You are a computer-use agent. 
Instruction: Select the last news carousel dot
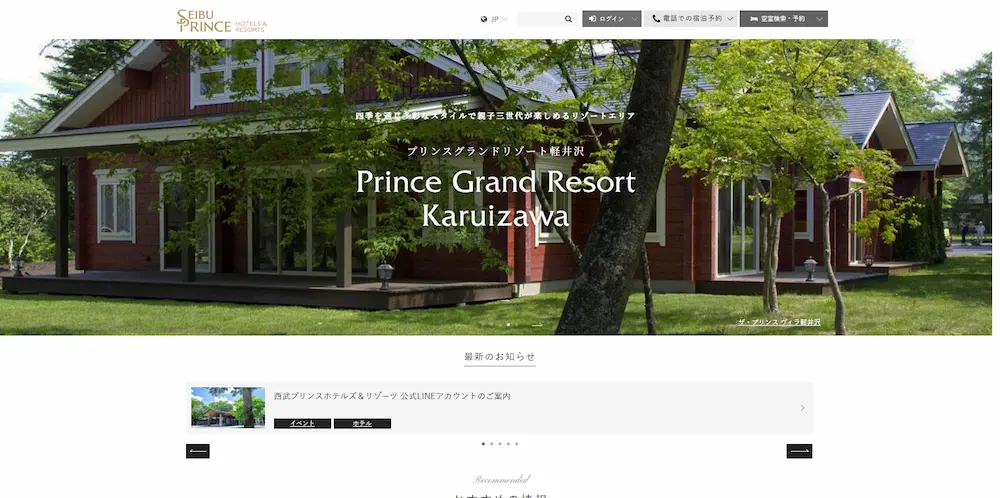pyautogui.click(x=517, y=444)
